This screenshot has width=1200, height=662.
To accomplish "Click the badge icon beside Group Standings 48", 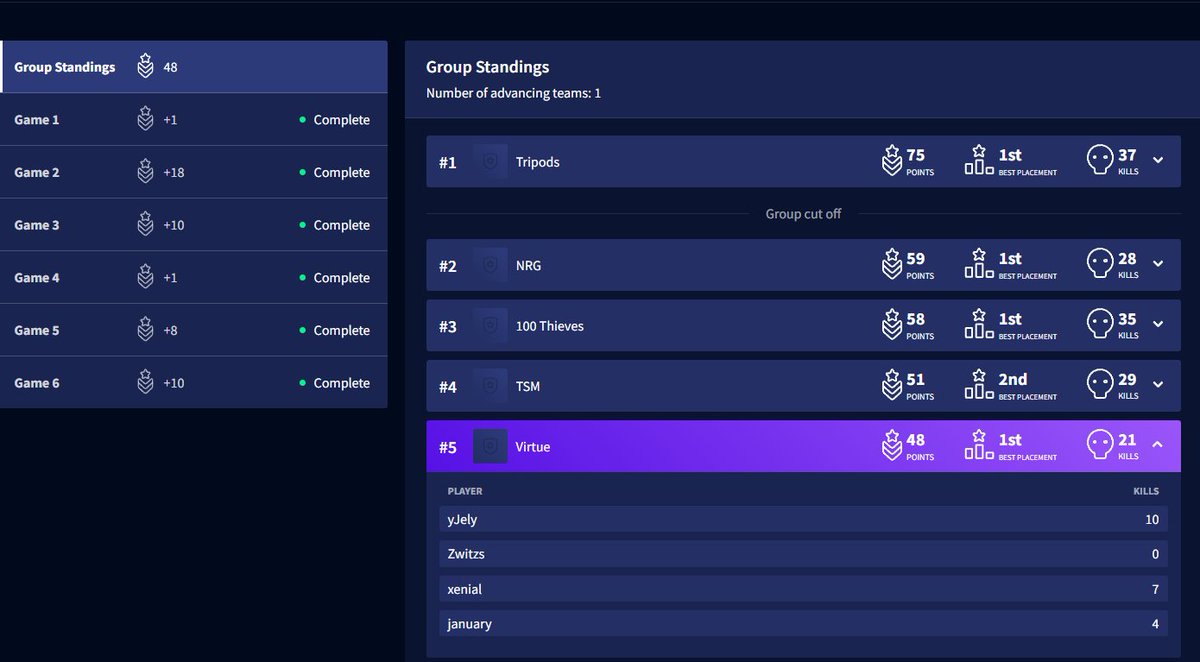I will click(146, 67).
